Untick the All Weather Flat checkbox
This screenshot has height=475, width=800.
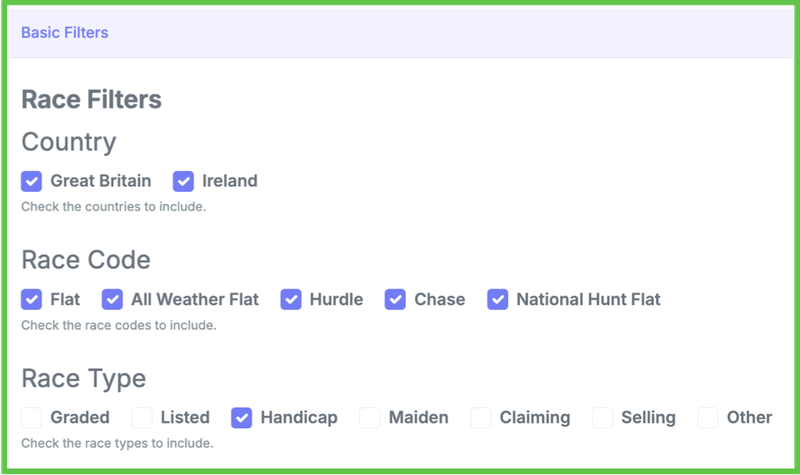pyautogui.click(x=112, y=299)
